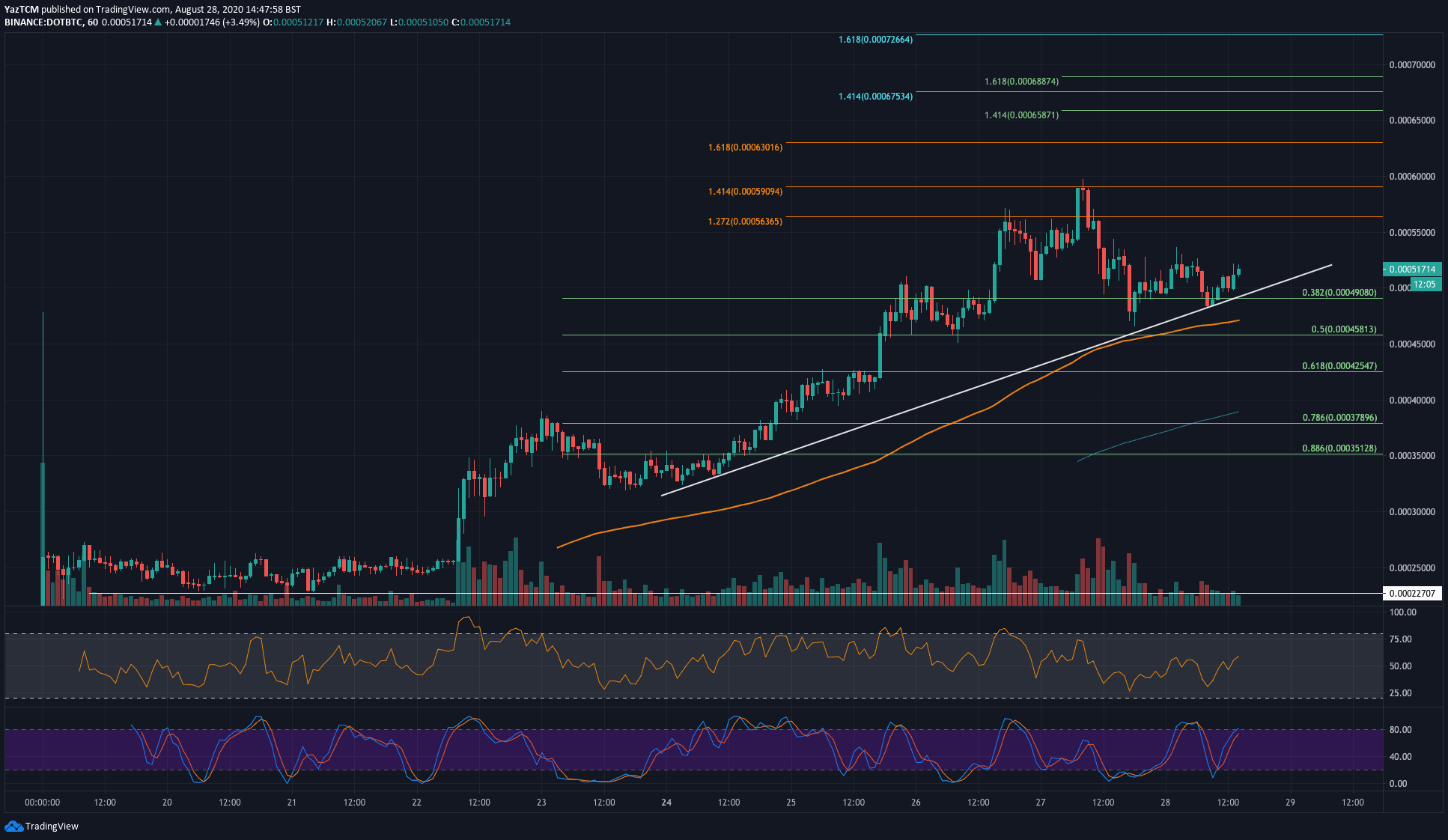The width and height of the screenshot is (1448, 840).
Task: Click date 27 on the time axis
Action: tap(1041, 802)
